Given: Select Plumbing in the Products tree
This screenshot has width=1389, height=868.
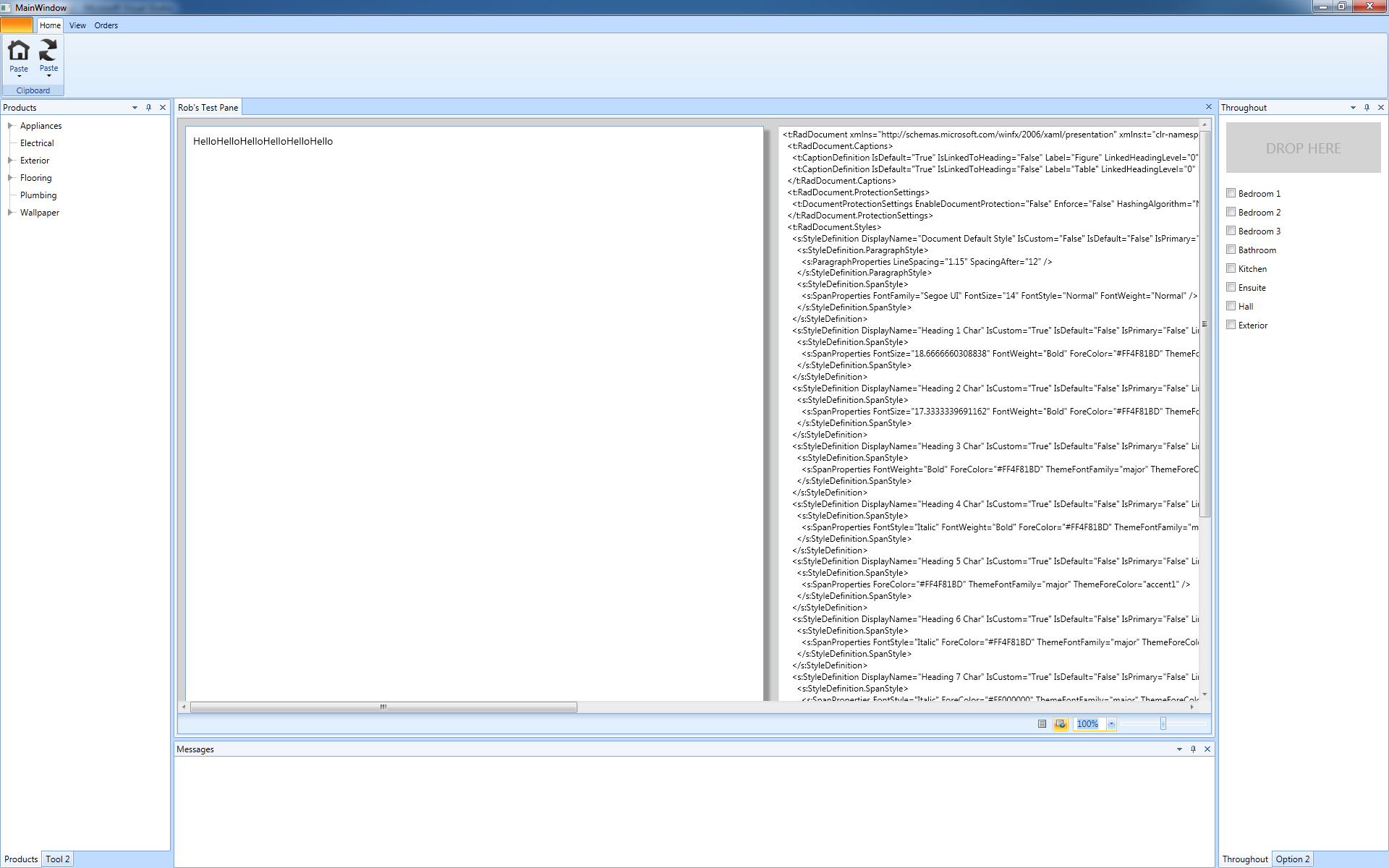Looking at the screenshot, I should tap(38, 195).
